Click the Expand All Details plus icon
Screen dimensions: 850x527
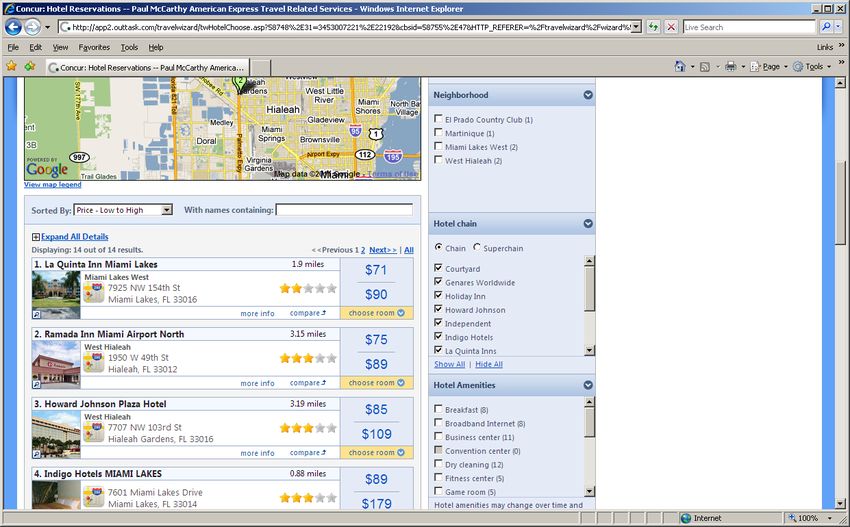point(36,237)
